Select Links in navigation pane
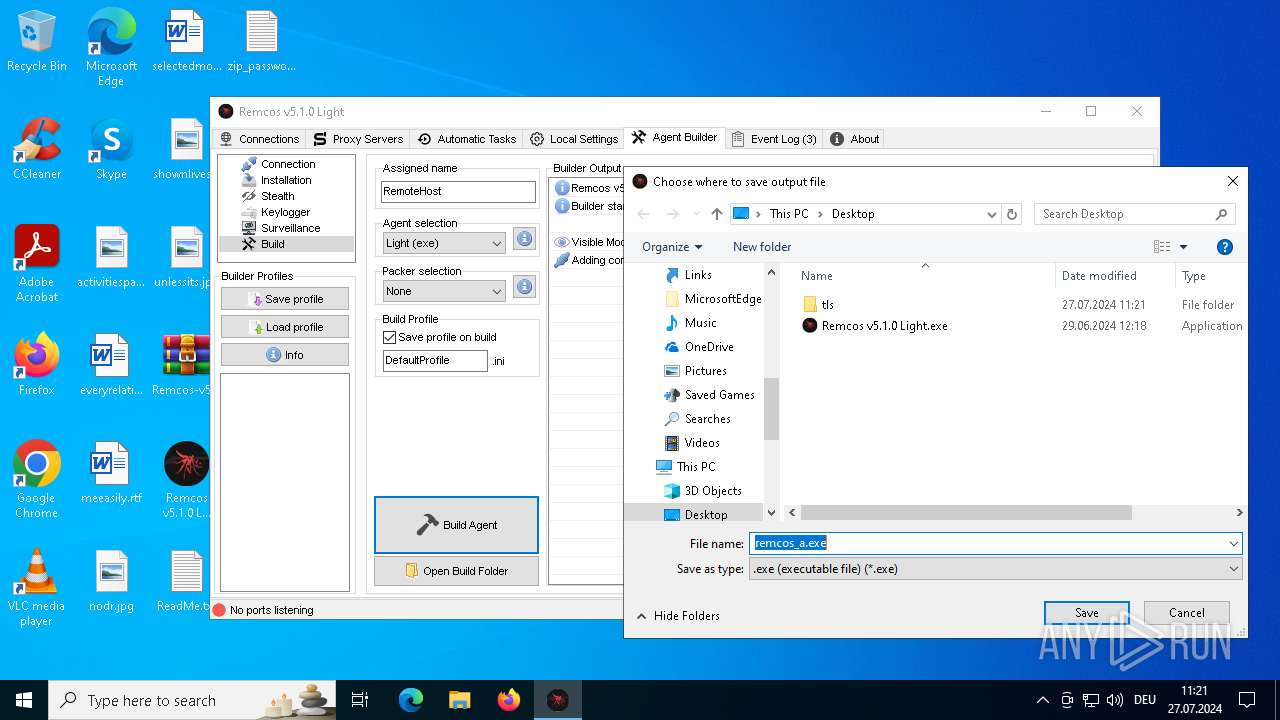Viewport: 1280px width, 720px height. tap(698, 275)
